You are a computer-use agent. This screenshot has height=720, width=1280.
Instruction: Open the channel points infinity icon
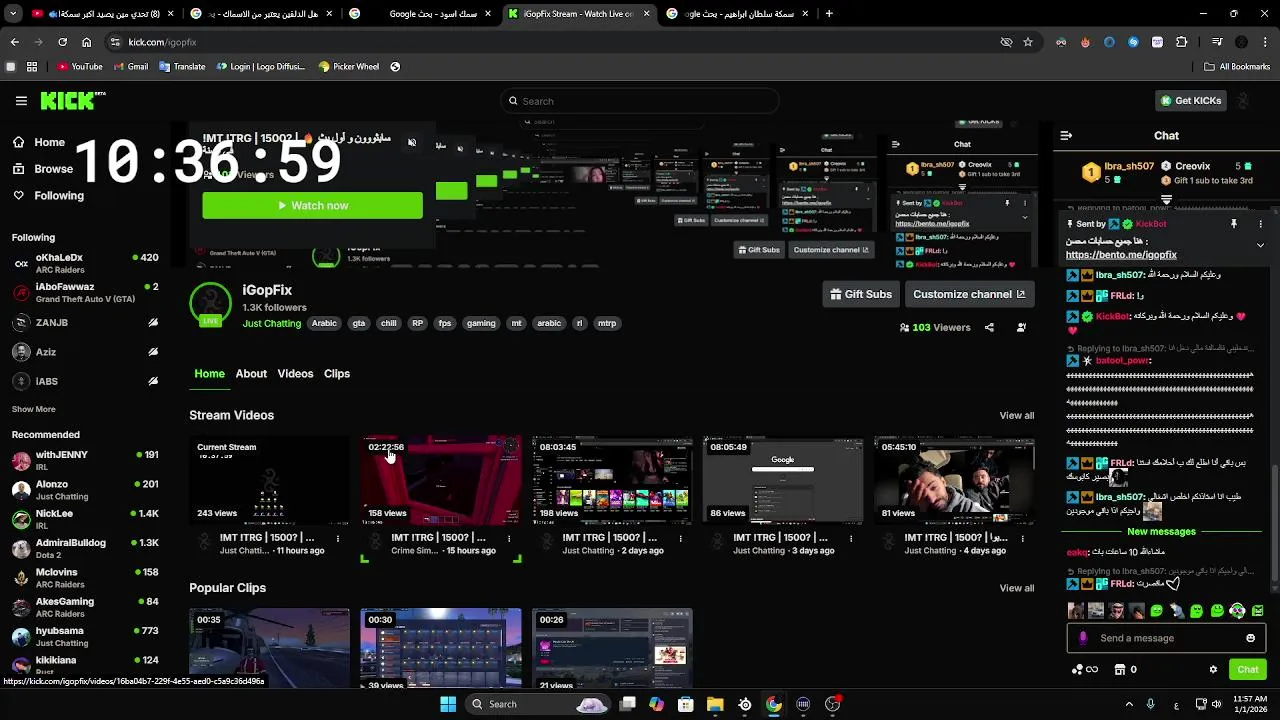click(x=1085, y=670)
